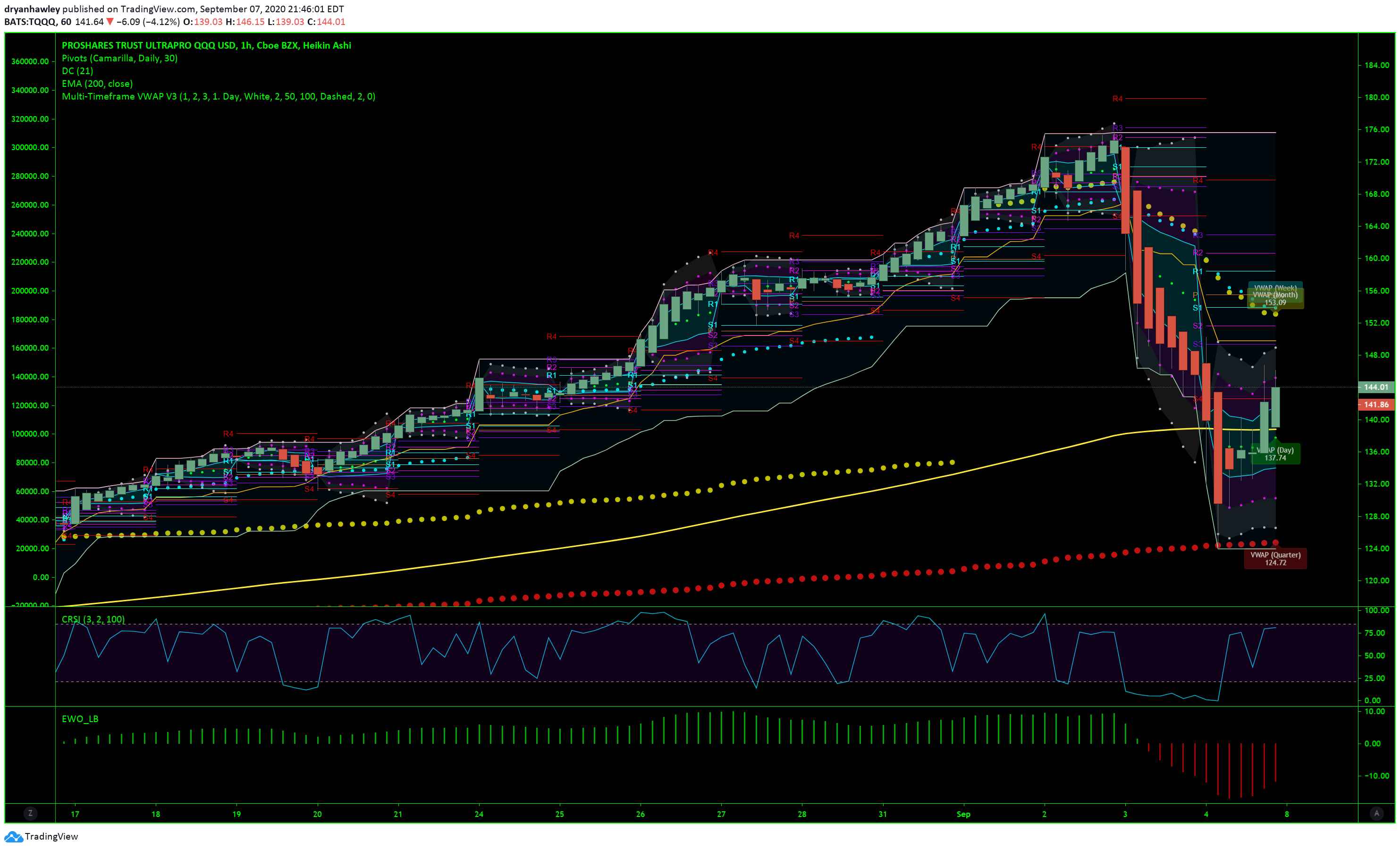Screen dimensions: 1400x850
Task: Click date 17 on the time axis
Action: (75, 814)
